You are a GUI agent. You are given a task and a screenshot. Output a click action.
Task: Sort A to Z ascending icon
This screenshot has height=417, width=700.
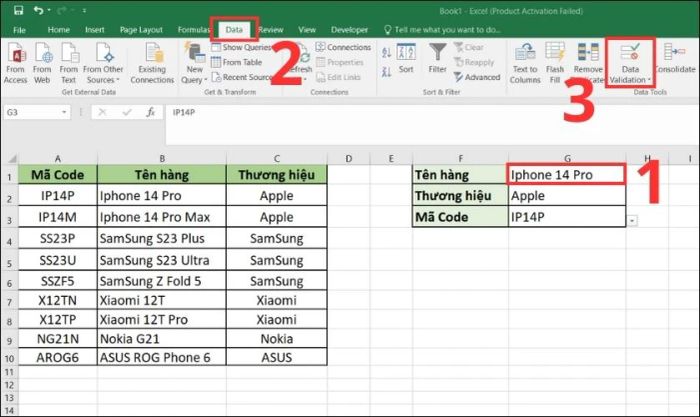[387, 53]
